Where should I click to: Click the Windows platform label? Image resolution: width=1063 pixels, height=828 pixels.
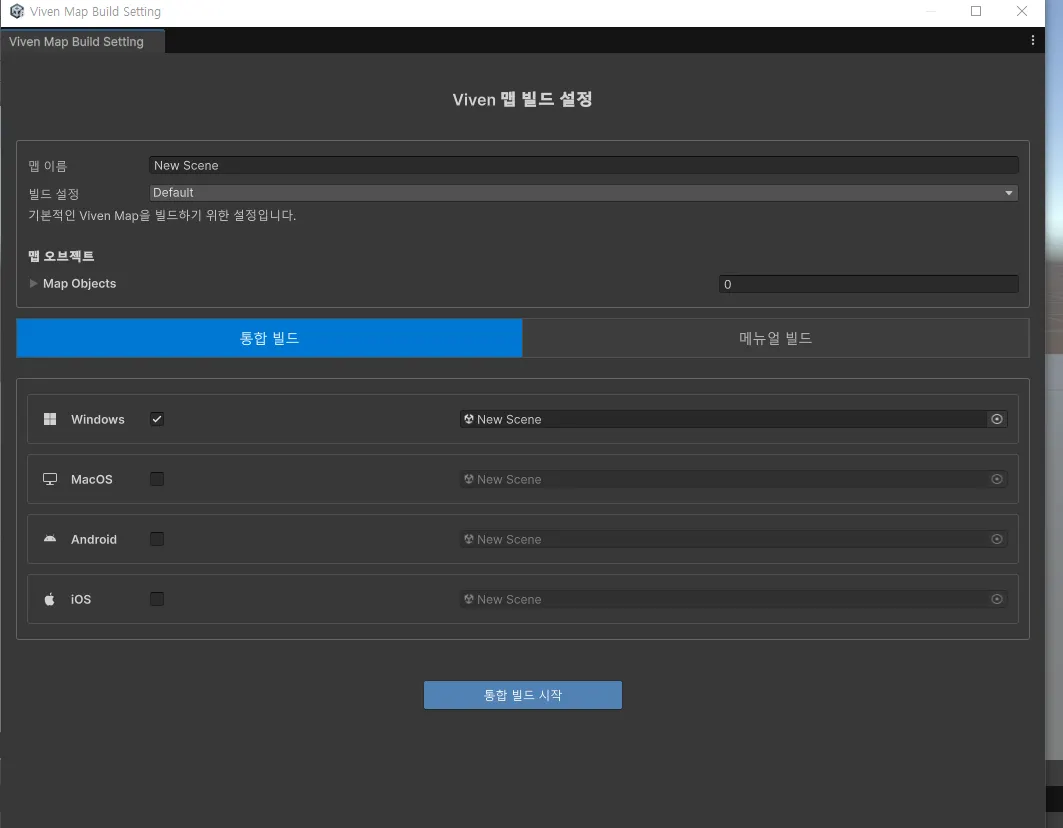[98, 419]
